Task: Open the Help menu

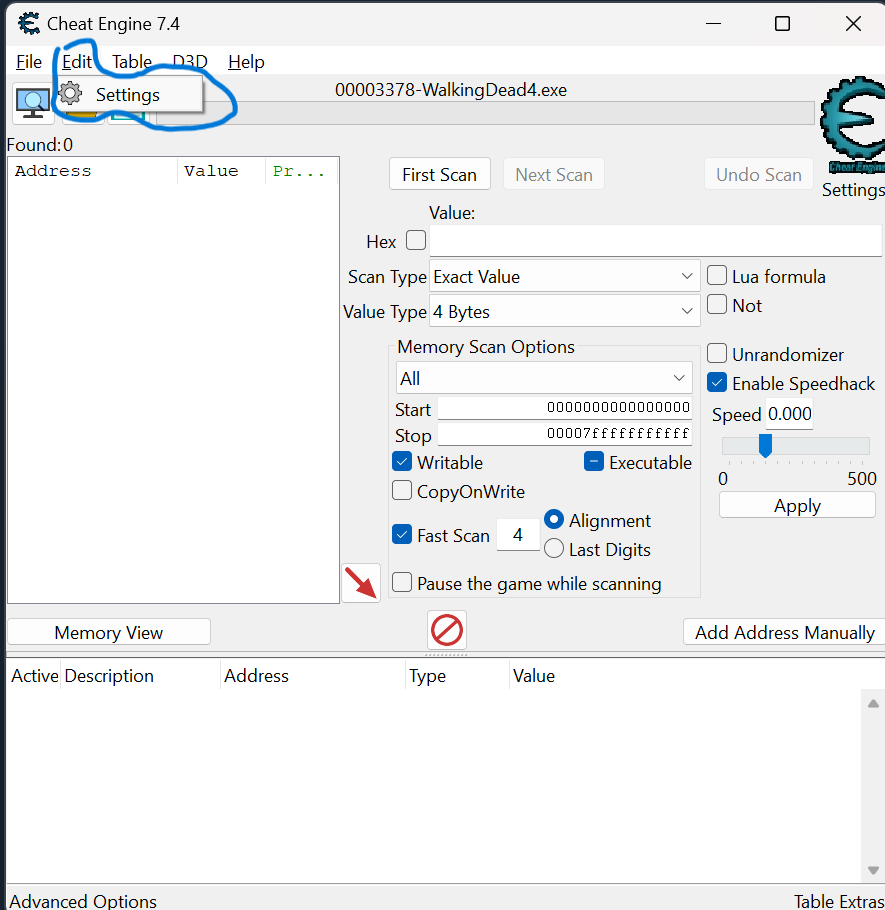Action: pos(246,62)
